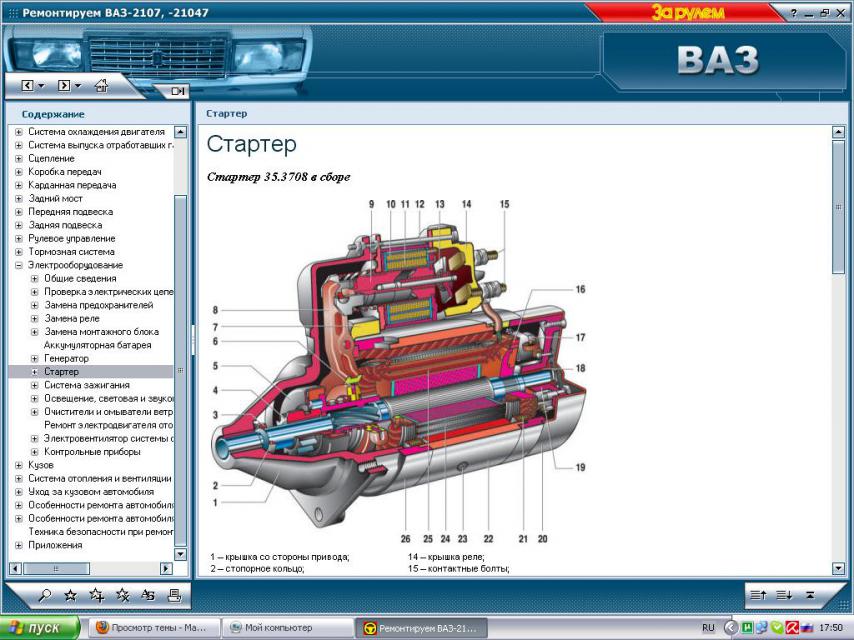
Task: Open the Контрольные приборы entry
Action: [93, 452]
